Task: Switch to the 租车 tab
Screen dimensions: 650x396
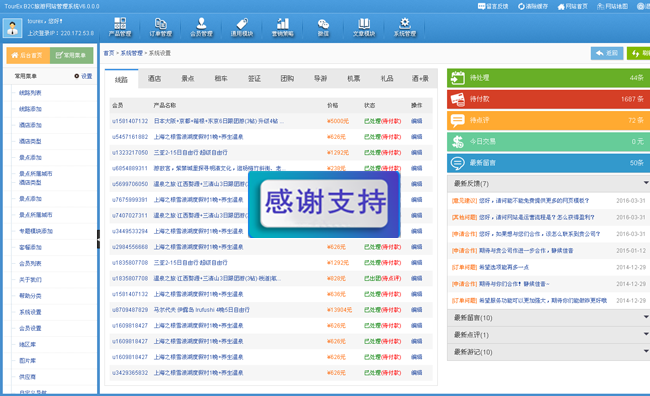Action: (x=221, y=78)
